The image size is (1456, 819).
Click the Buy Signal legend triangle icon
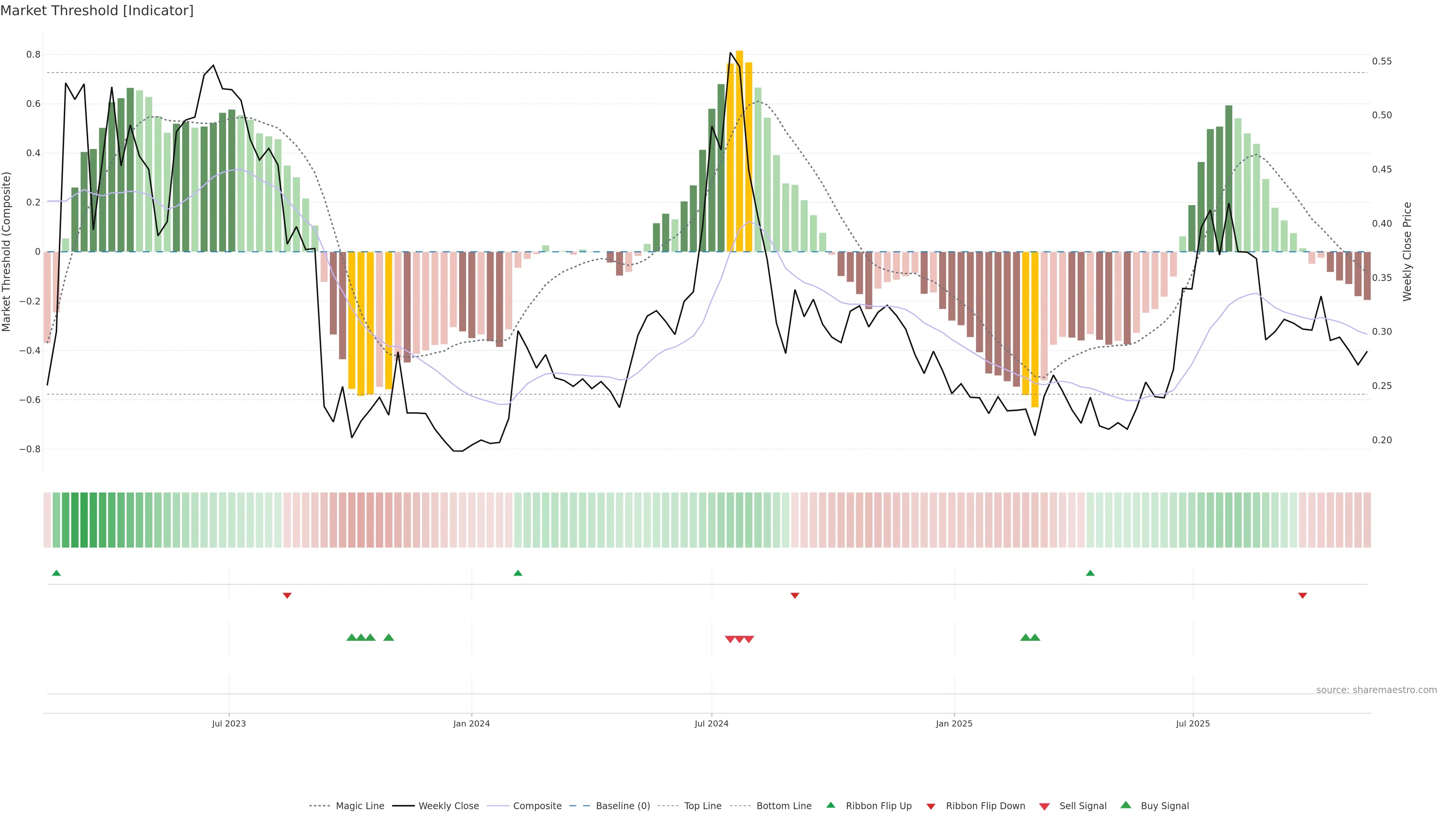(1126, 805)
